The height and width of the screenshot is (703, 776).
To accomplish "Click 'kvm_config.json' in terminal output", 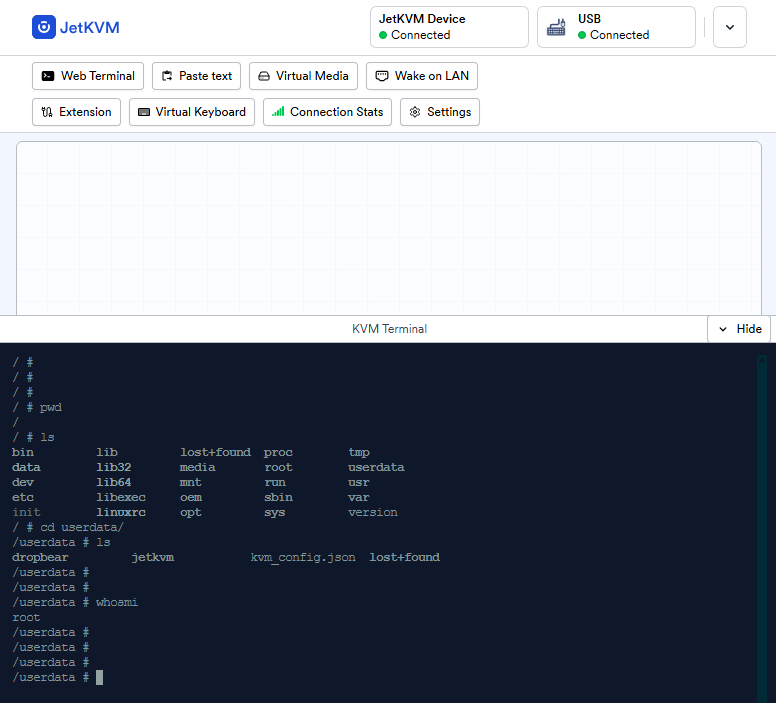I will point(303,557).
